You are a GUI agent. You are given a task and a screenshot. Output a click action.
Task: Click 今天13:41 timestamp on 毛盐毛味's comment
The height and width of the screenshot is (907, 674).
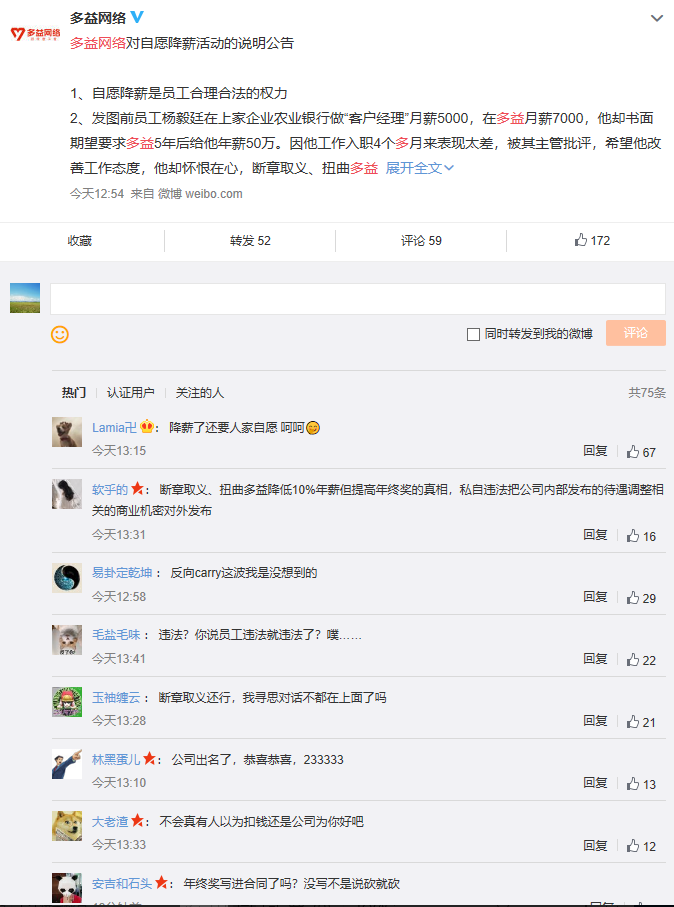[119, 658]
